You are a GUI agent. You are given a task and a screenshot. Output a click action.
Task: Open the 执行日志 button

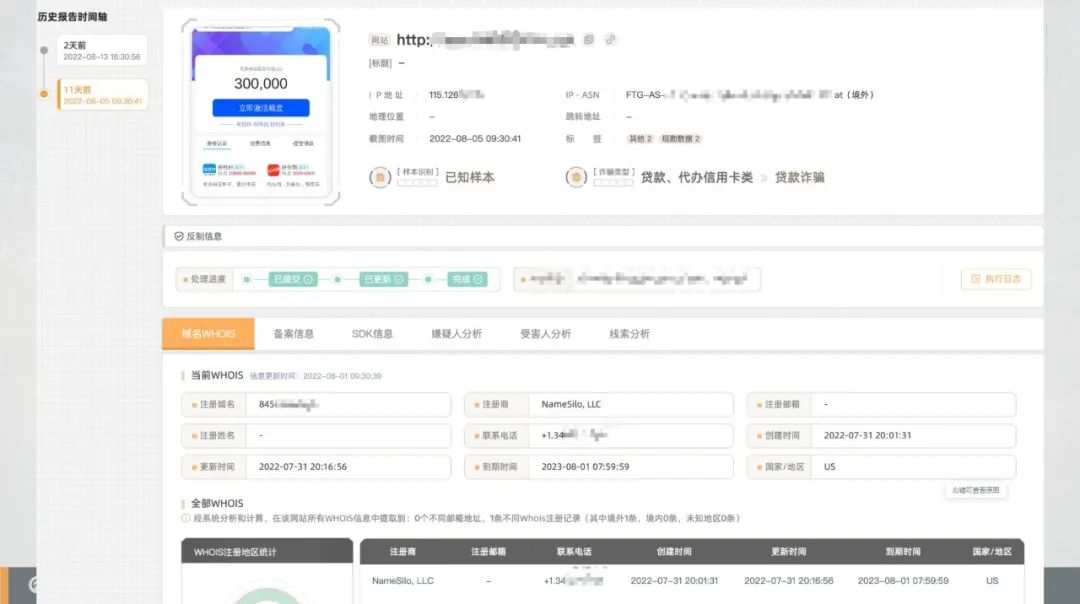(996, 279)
